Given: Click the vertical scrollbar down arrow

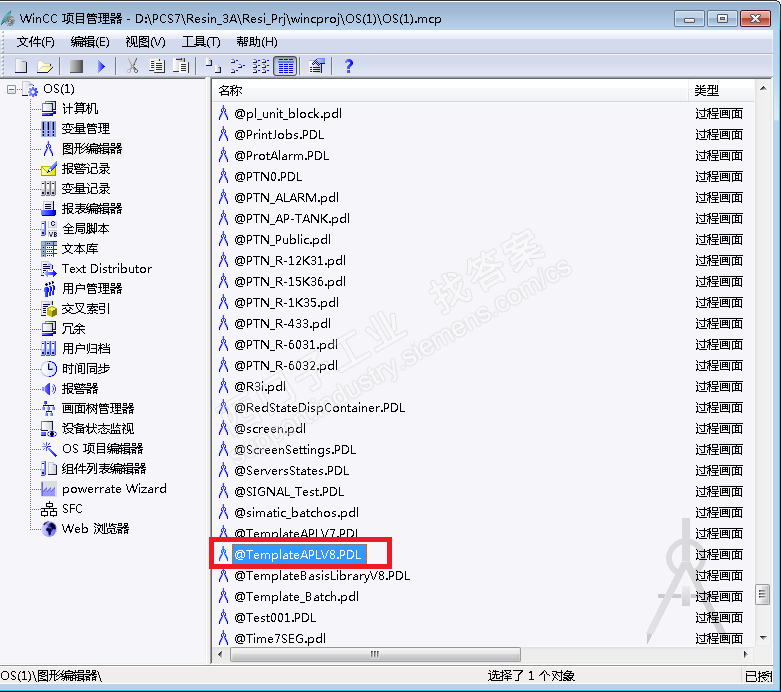Looking at the screenshot, I should (763, 638).
